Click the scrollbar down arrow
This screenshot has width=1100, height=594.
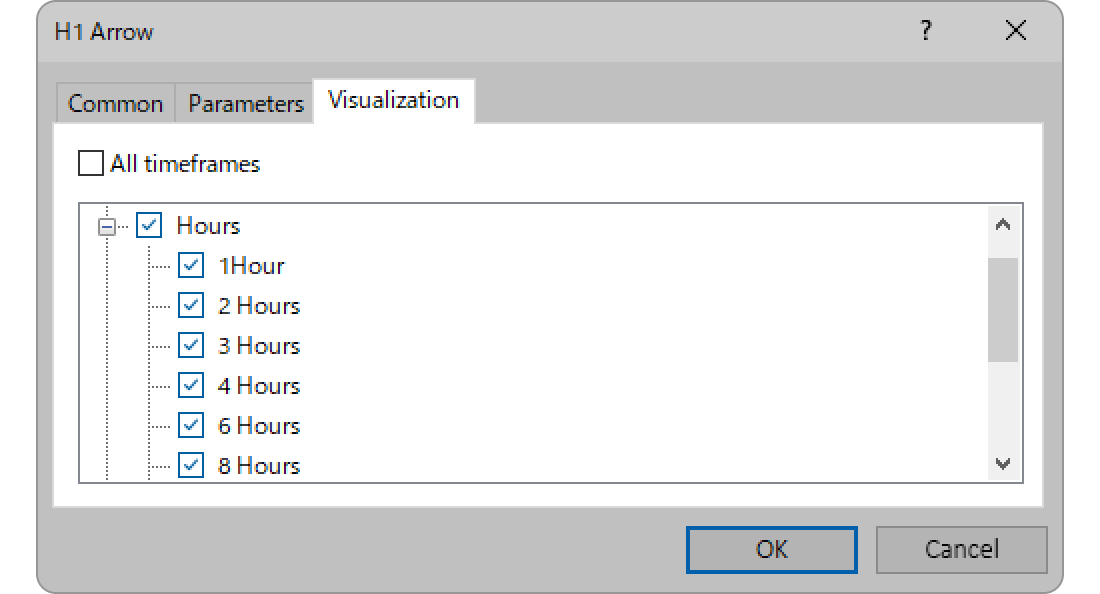(x=1003, y=464)
